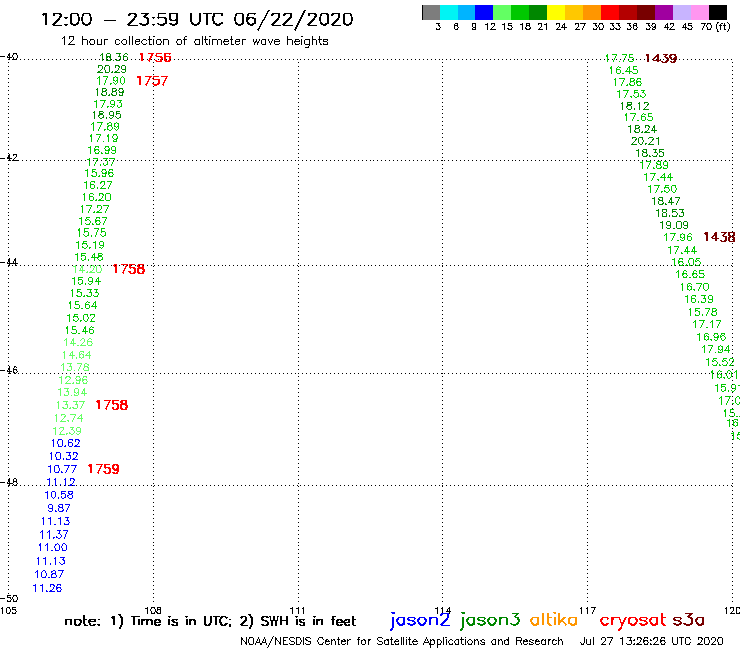Click subtitle '12 hour collection of altimeter wave heights'
The width and height of the screenshot is (740, 650).
(194, 41)
